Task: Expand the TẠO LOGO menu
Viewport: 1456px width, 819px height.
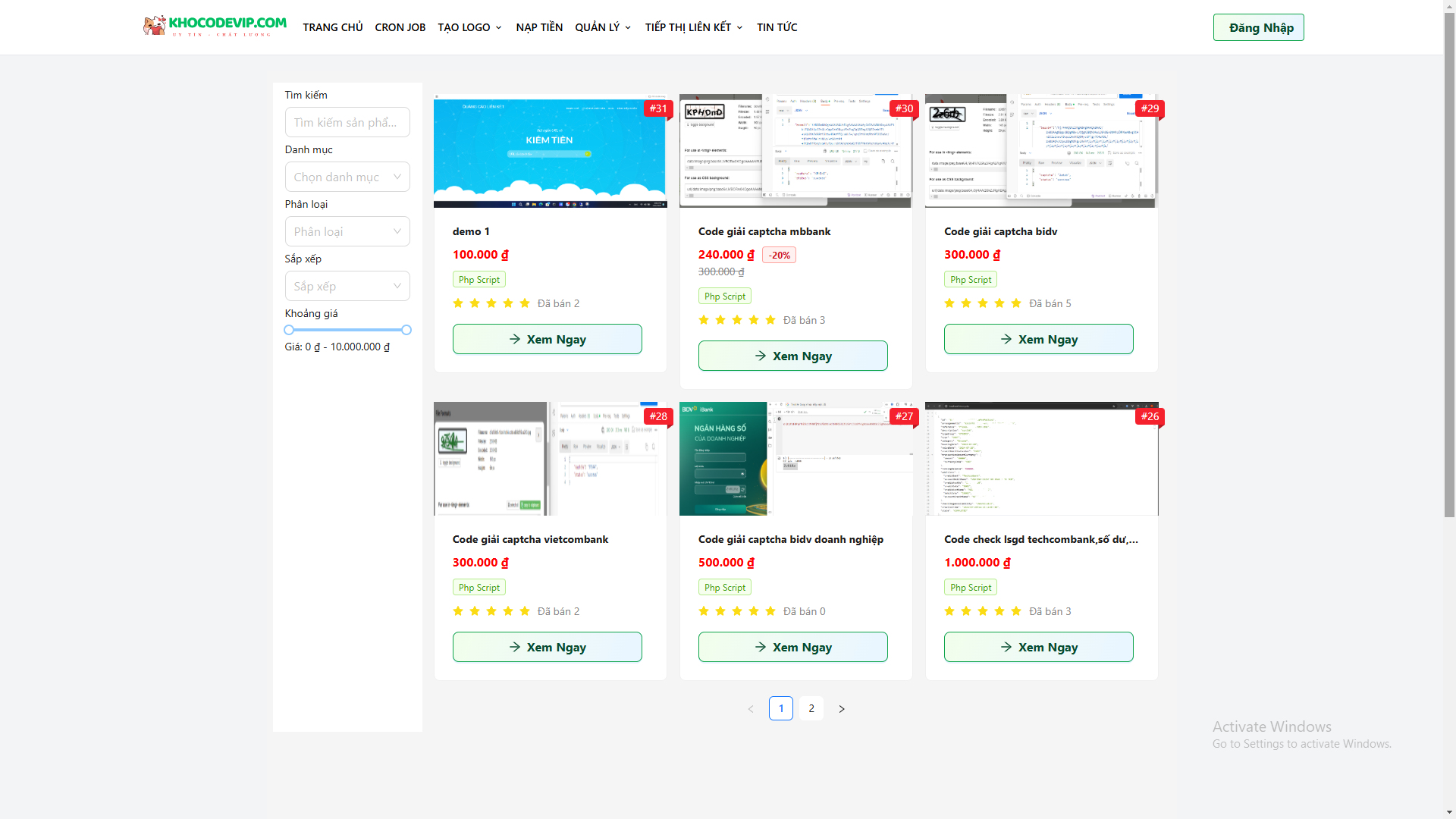Action: pos(469,27)
